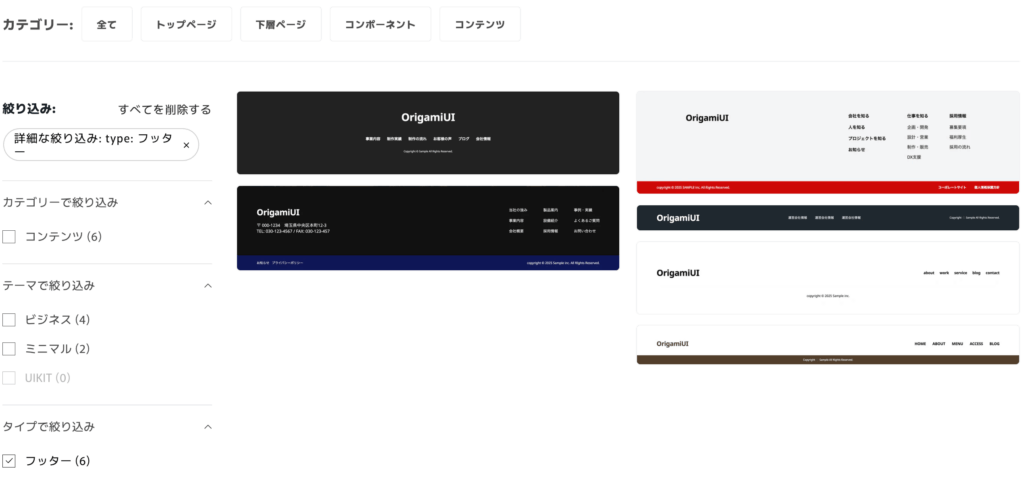Image resolution: width=1024 pixels, height=480 pixels.
Task: Select the slim dark single-row footer thumbnail
Action: [x=828, y=218]
